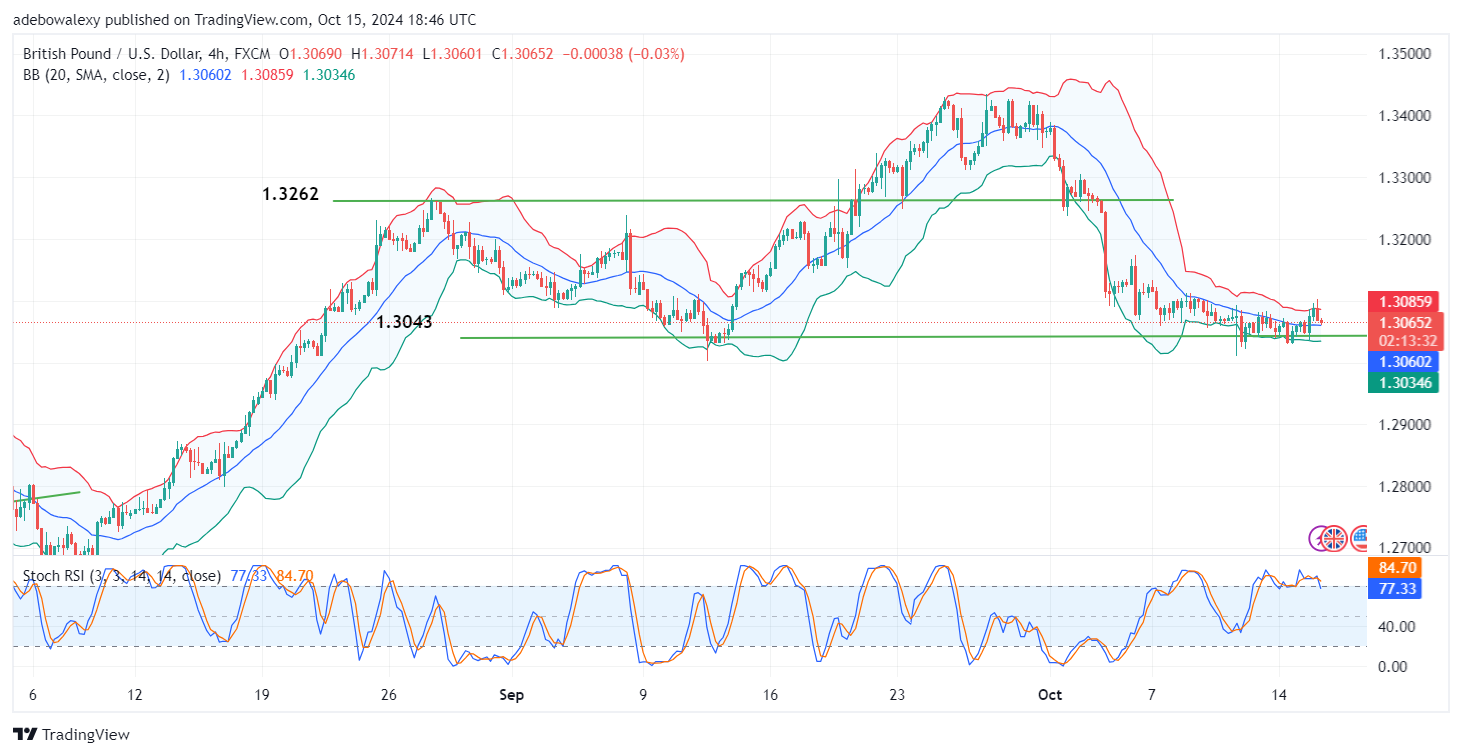
Task: Click the UK flag economic event icon
Action: pos(1334,538)
